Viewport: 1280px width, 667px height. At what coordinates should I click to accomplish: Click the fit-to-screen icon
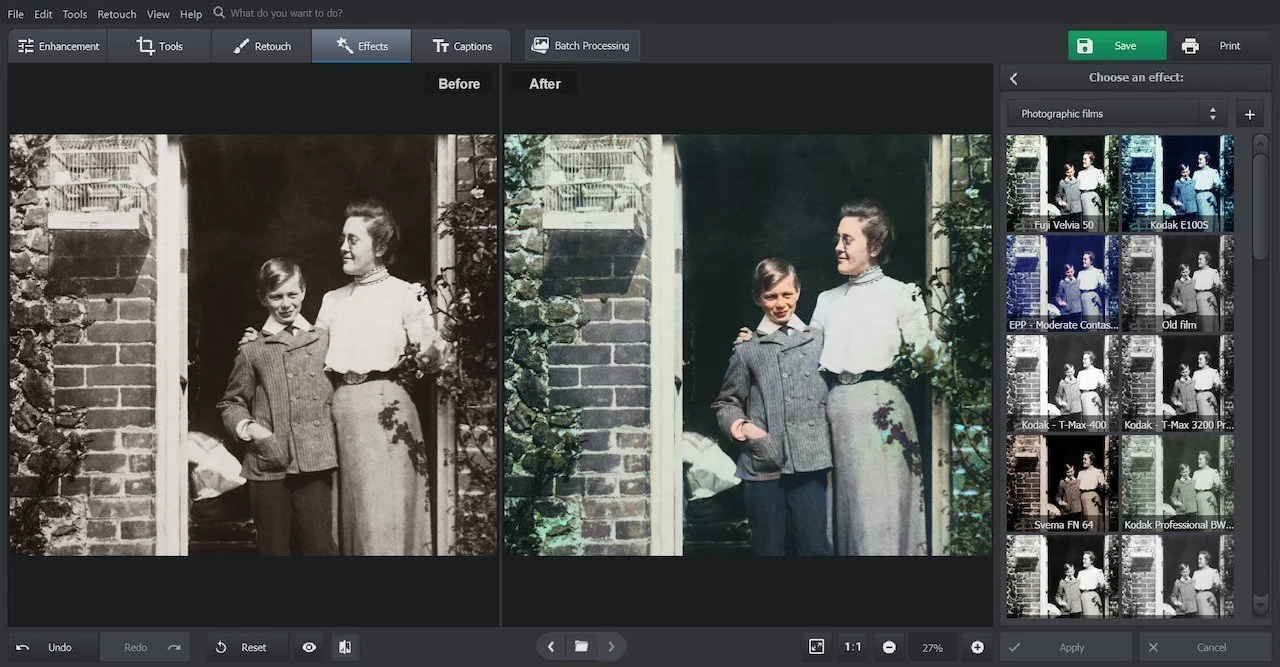[x=817, y=647]
